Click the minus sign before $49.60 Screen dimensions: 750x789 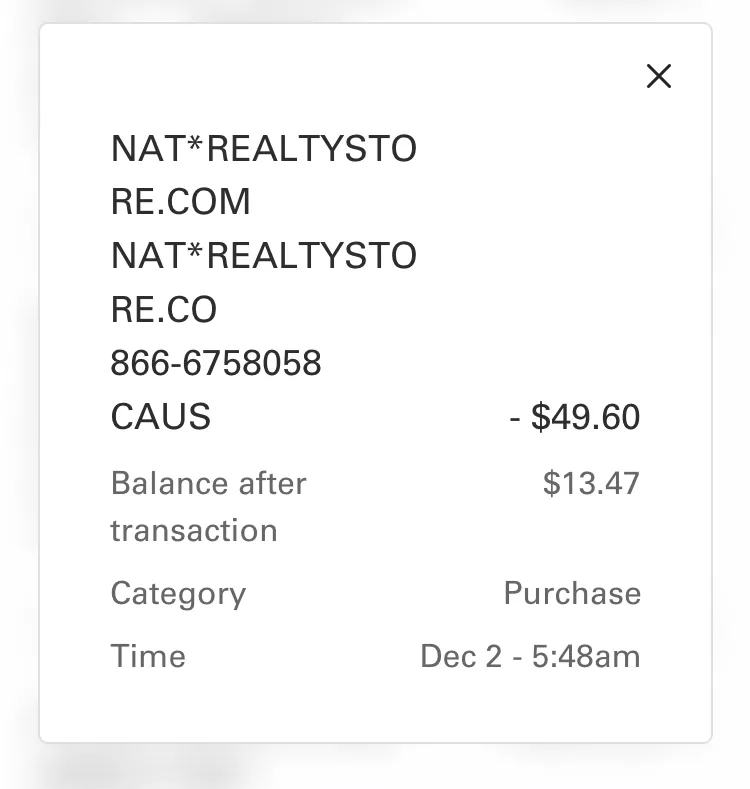click(515, 417)
